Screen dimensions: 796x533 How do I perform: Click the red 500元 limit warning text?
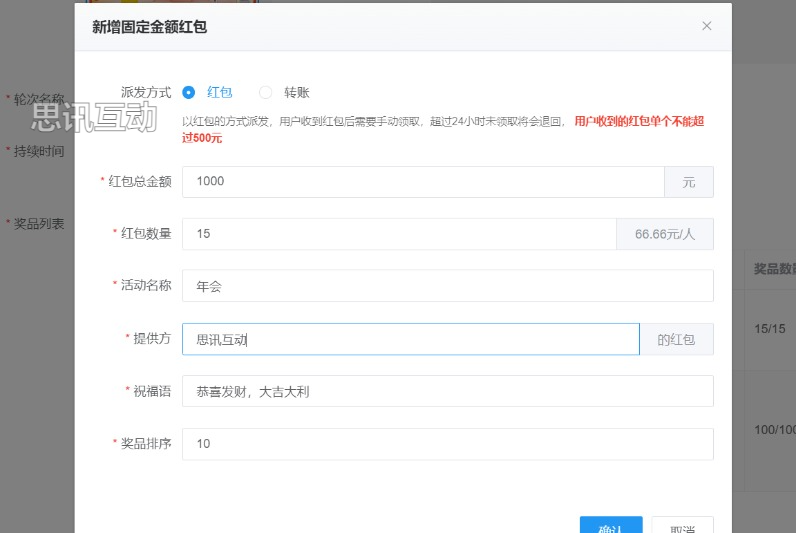click(640, 122)
